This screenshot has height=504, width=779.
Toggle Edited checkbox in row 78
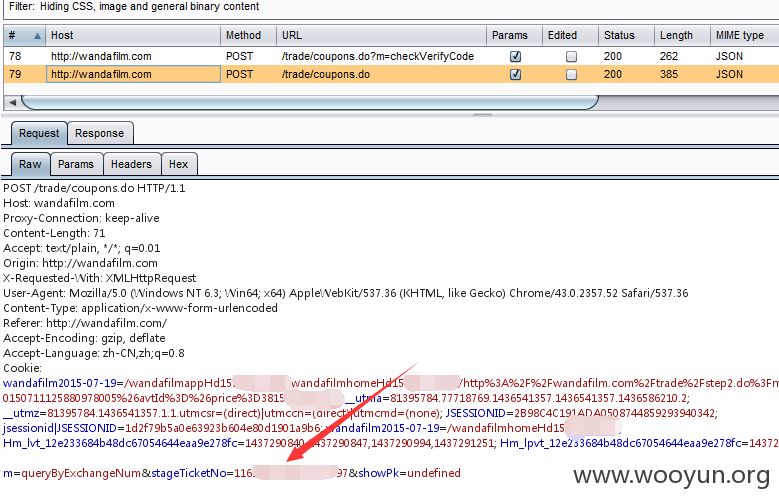[x=571, y=57]
